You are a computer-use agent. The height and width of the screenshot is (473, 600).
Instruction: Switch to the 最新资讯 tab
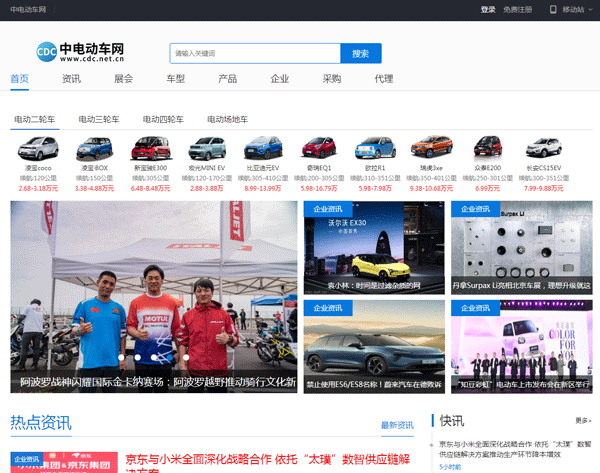(397, 425)
